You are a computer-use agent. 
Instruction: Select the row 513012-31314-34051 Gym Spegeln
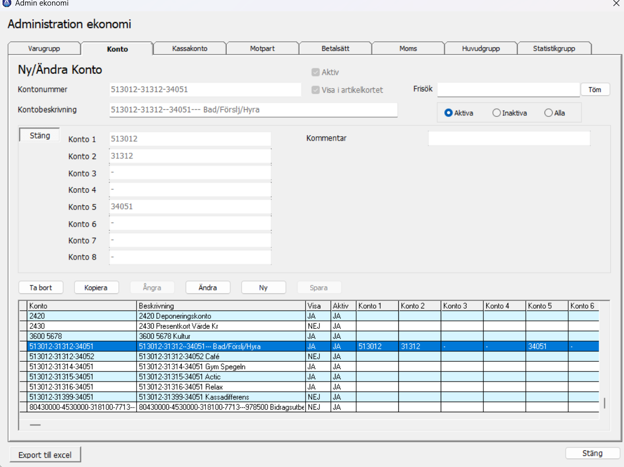(x=309, y=367)
